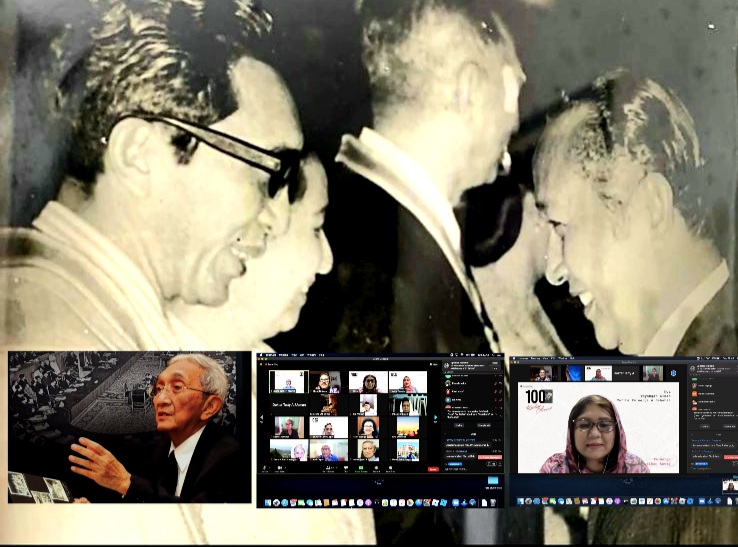
Task: Open Trash in the gallery window's Dock
Action: (x=493, y=503)
